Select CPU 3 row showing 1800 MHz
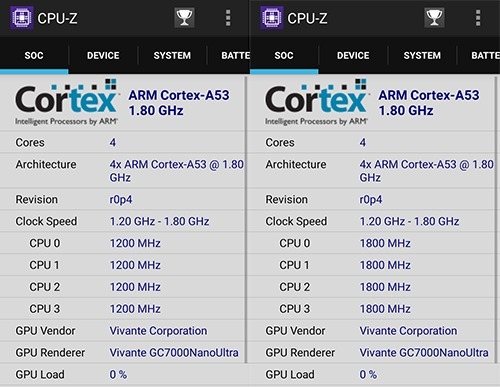The height and width of the screenshot is (387, 500). (x=372, y=309)
